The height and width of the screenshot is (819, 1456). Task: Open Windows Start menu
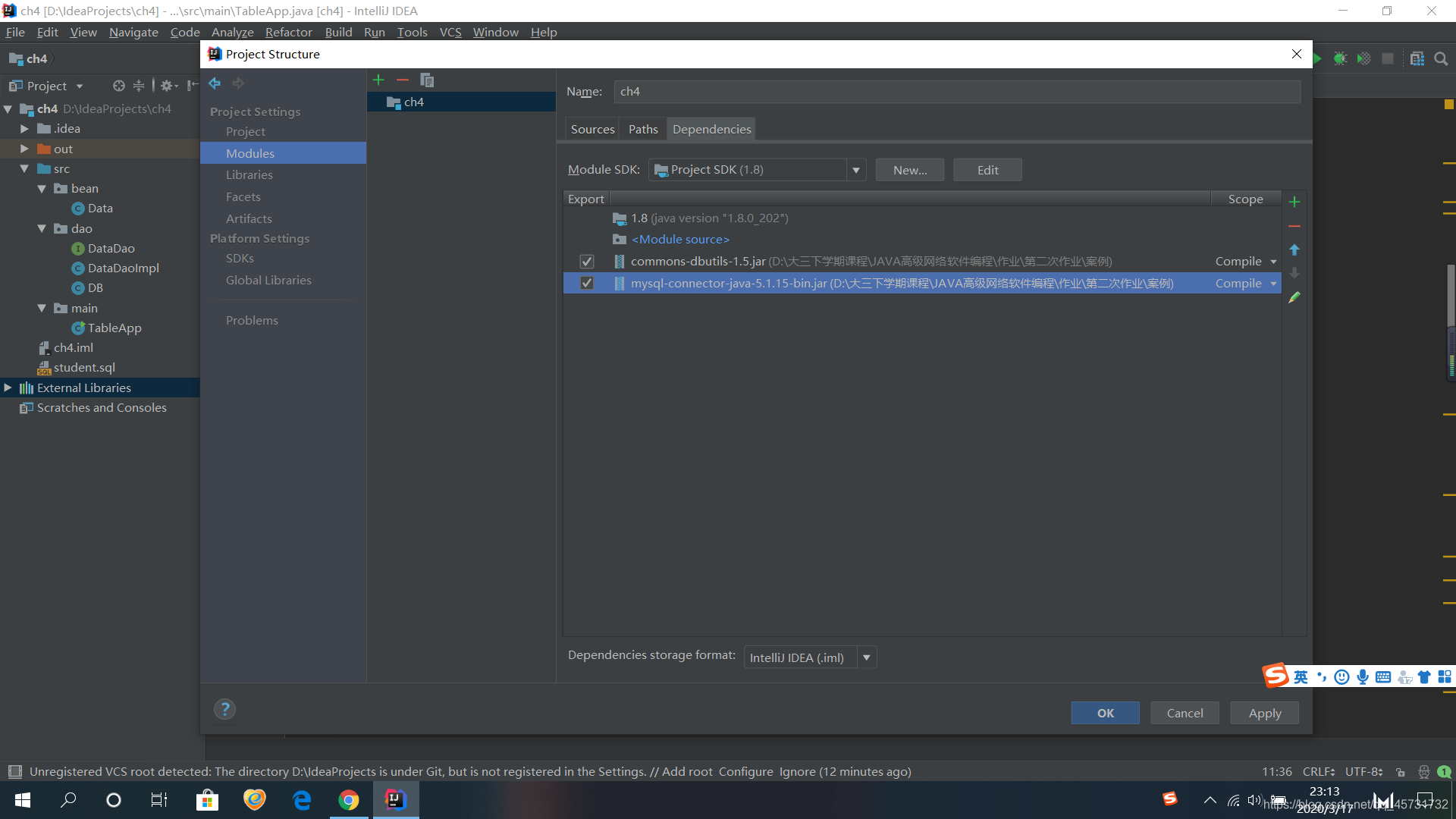click(23, 800)
